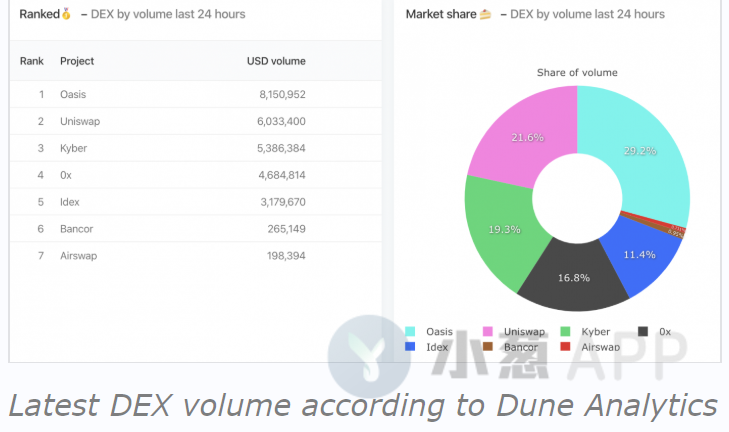Image resolution: width=729 pixels, height=432 pixels.
Task: Select the 0x project row name
Action: 66,175
